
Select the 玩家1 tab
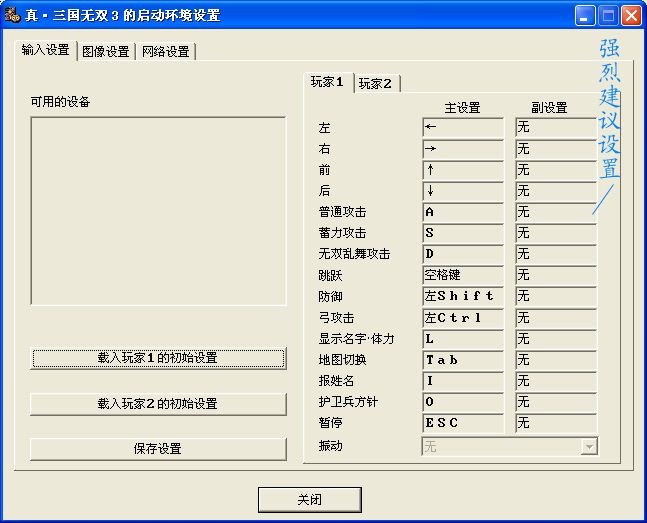tap(328, 82)
